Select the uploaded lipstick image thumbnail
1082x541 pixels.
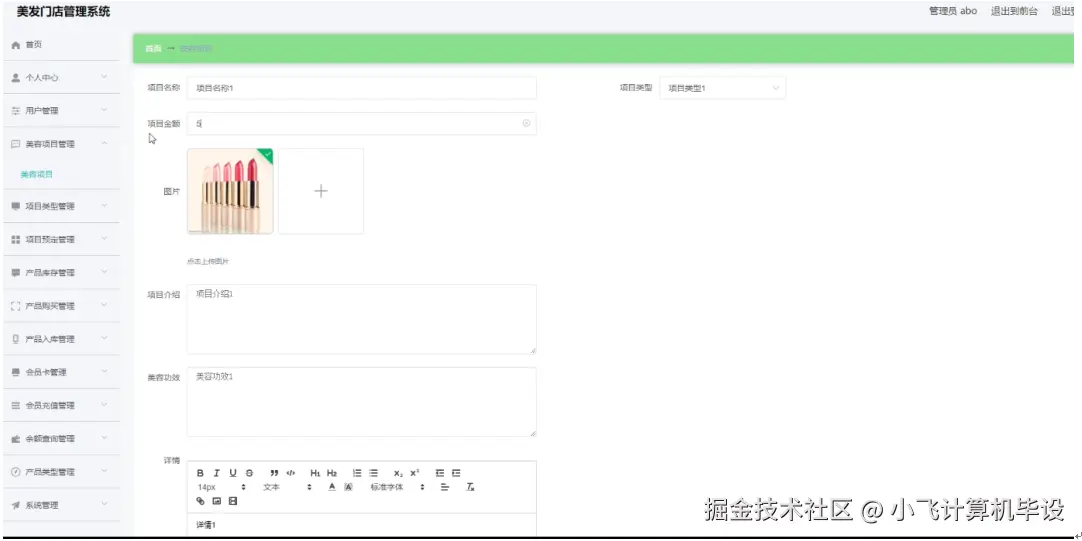[x=230, y=191]
